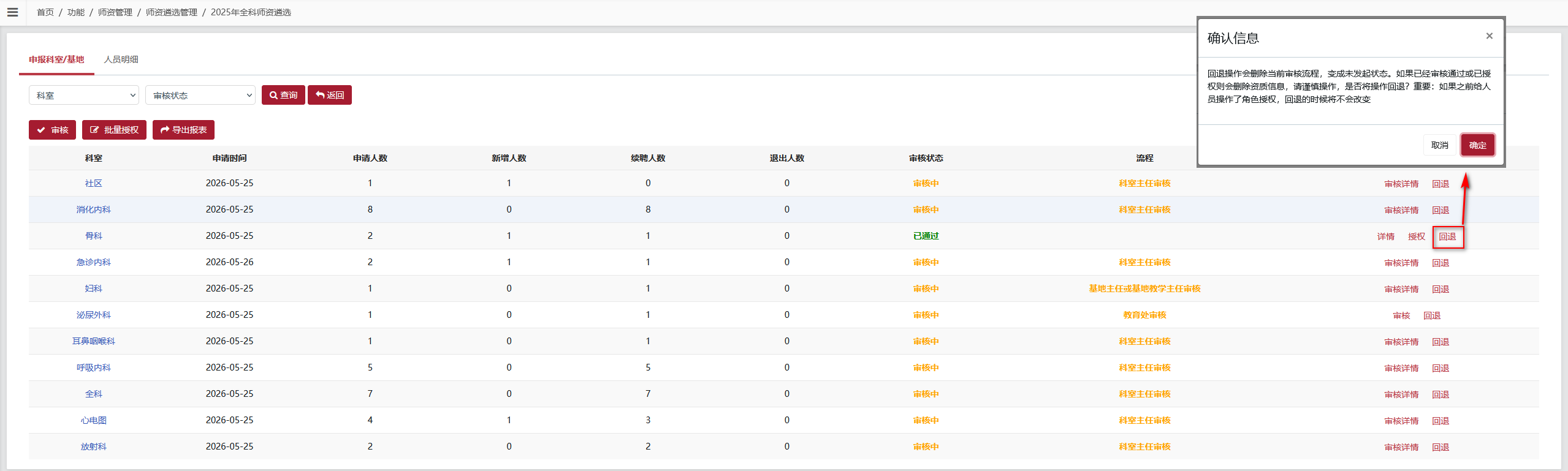Open the hamburger sidebar menu icon
Image resolution: width=1568 pixels, height=471 pixels.
tap(12, 12)
